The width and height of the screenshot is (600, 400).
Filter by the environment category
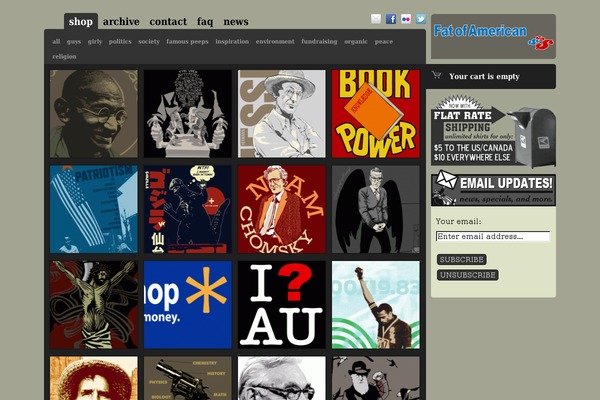[275, 41]
